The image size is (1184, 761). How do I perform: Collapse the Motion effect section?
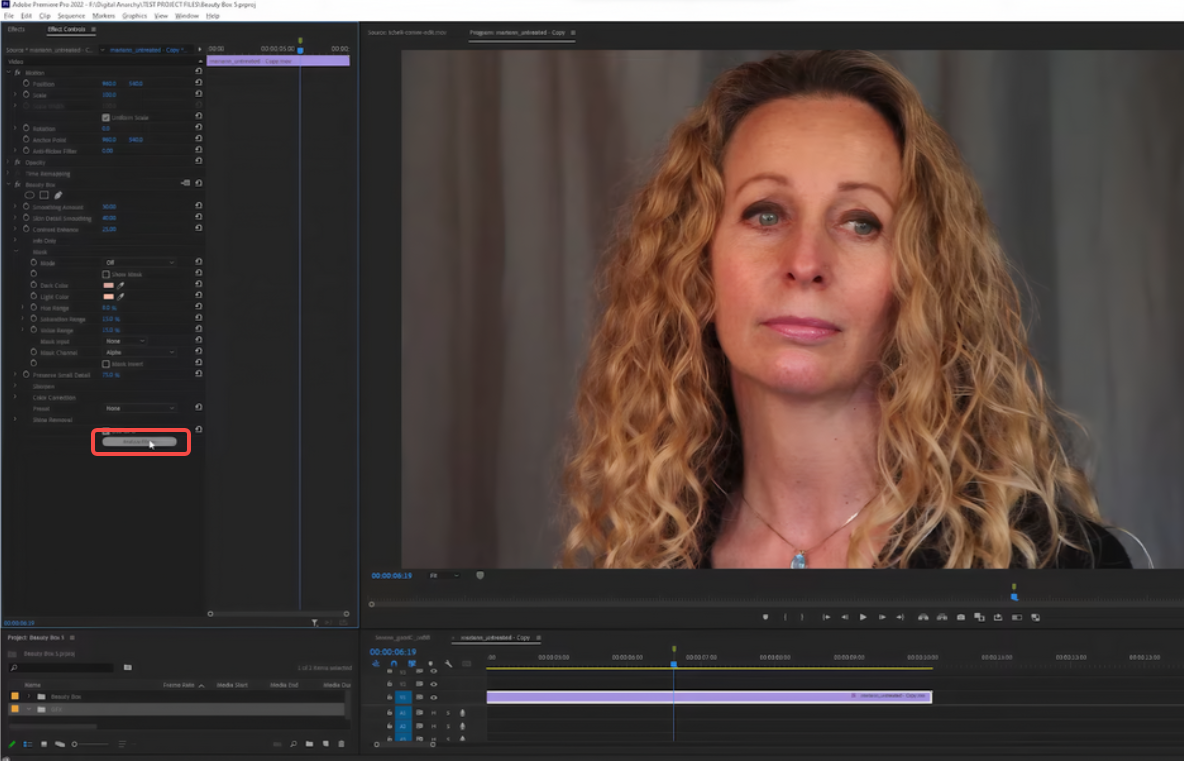click(9, 72)
